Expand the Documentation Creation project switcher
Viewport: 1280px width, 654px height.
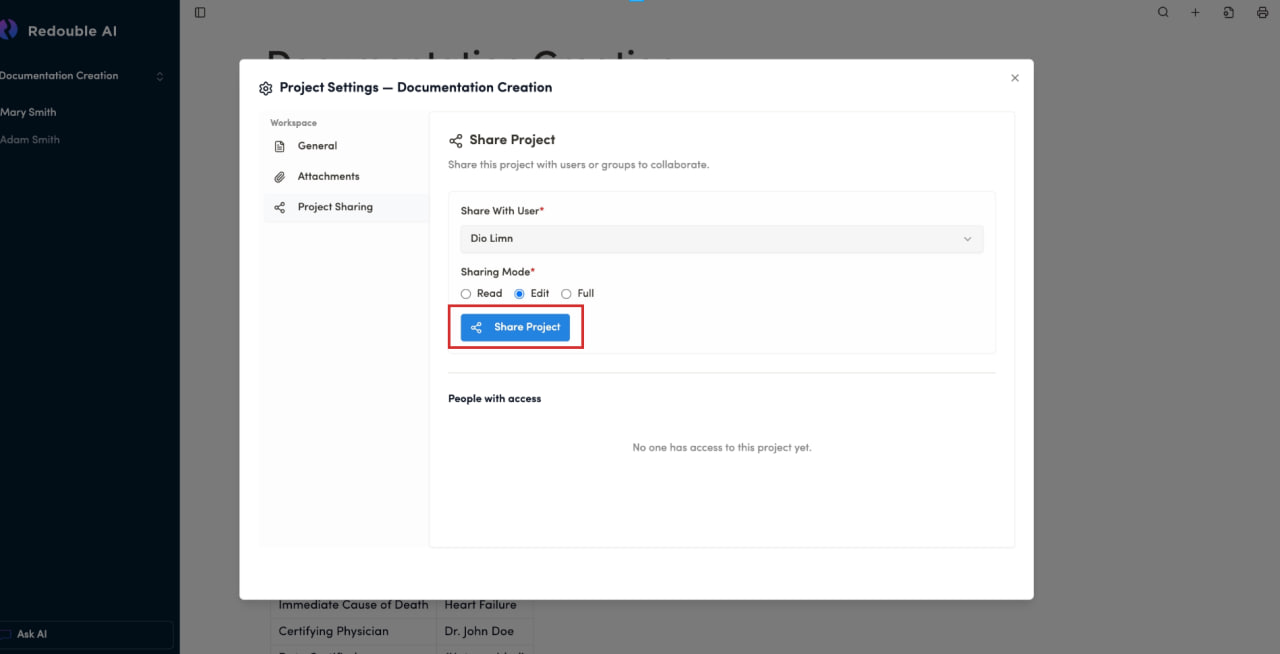pos(159,76)
